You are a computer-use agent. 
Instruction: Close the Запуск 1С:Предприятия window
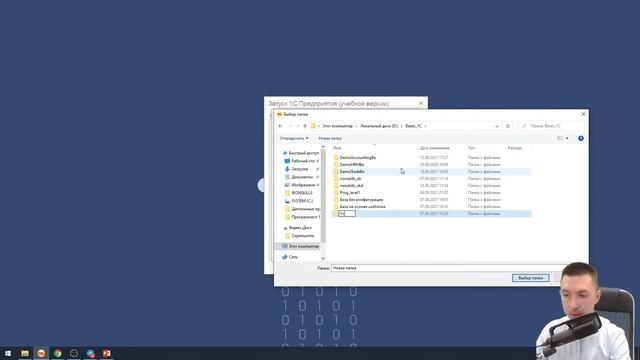[421, 104]
